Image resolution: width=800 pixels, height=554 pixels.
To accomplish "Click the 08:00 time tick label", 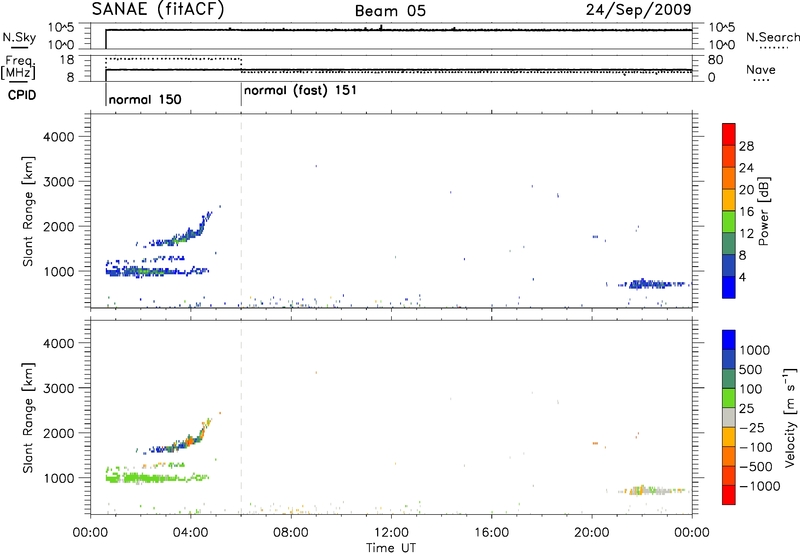I will (291, 533).
